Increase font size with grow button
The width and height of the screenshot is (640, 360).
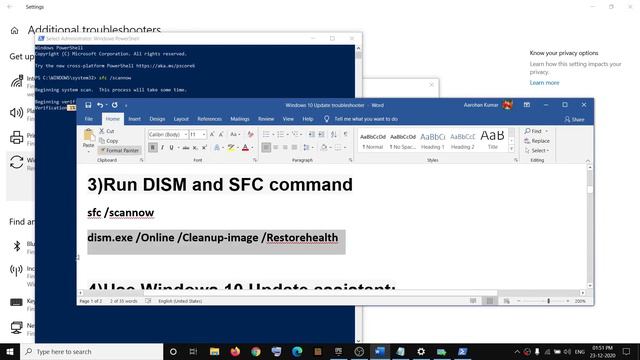(x=212, y=134)
